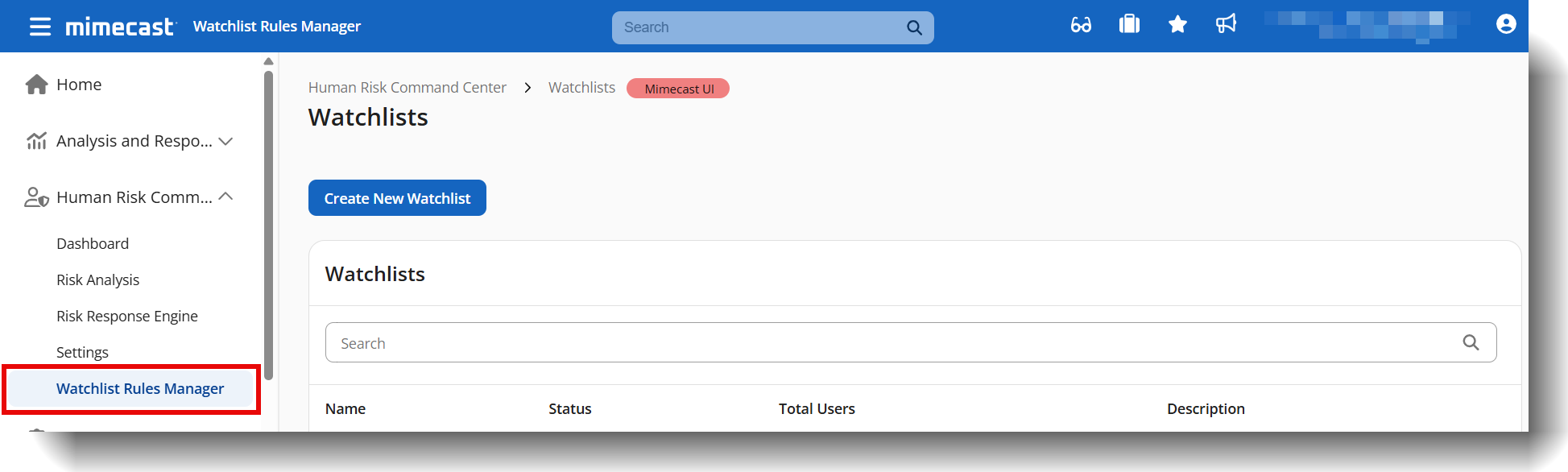Click the magnifier in top search bar
Image resolution: width=1568 pixels, height=472 pixels.
coord(914,27)
